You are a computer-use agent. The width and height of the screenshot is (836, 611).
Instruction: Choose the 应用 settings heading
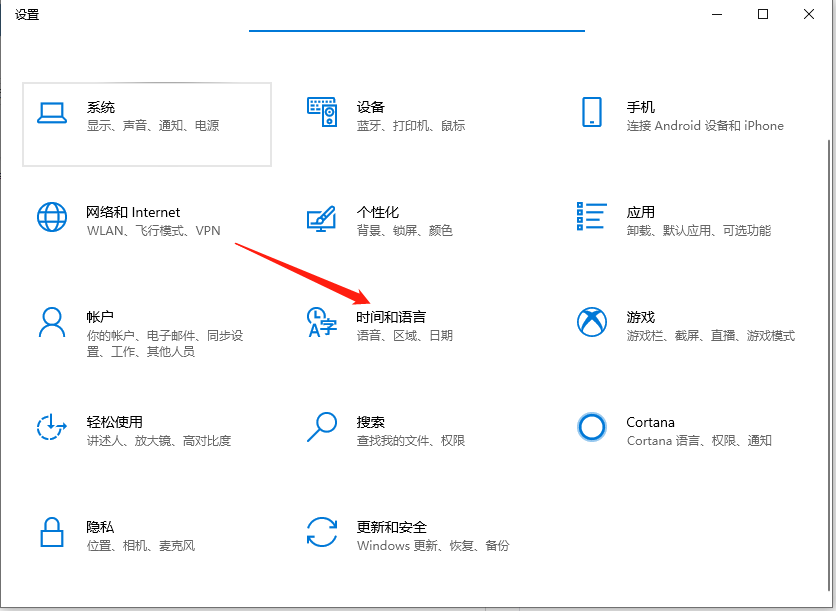(x=640, y=212)
